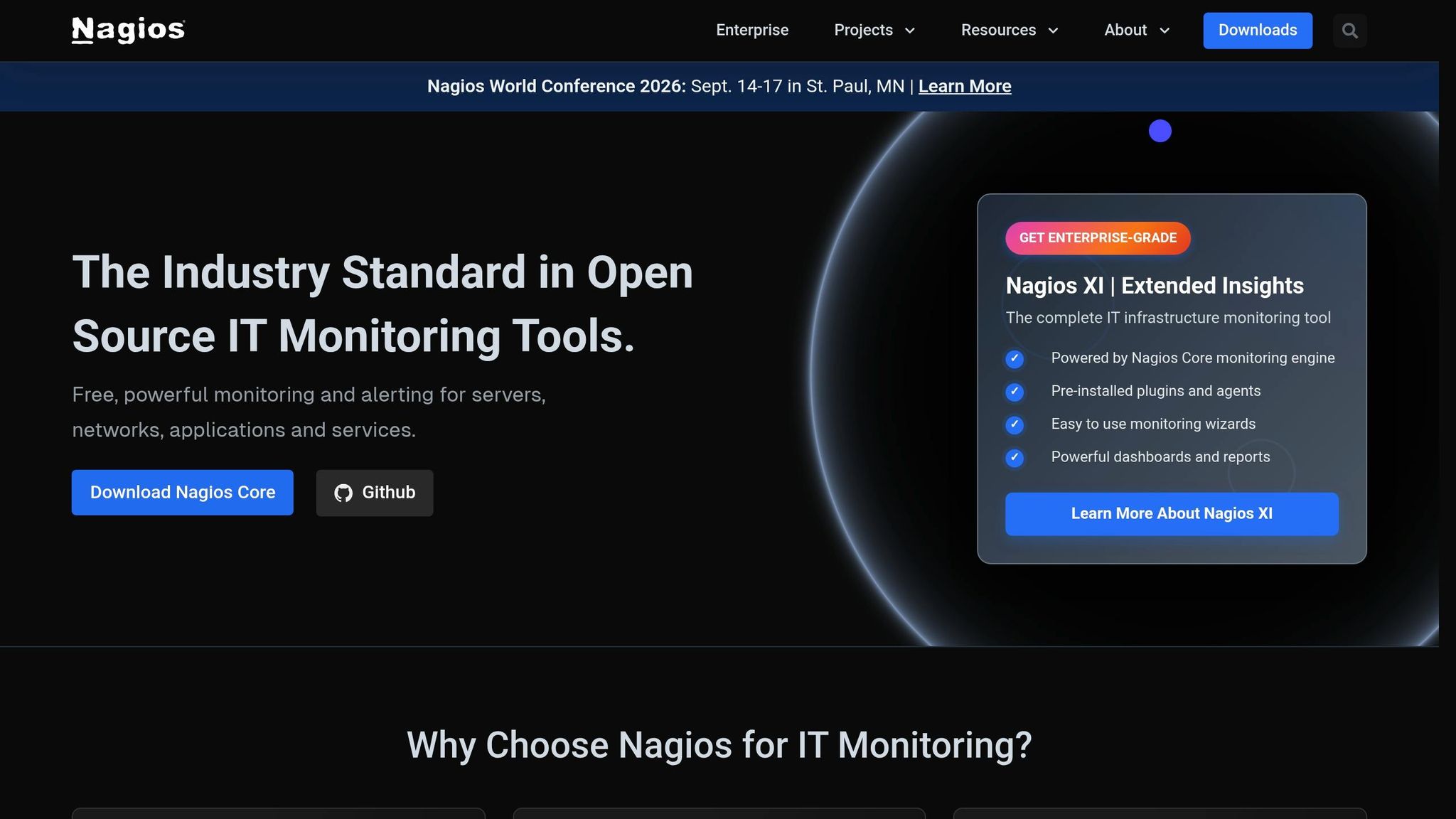
Task: Click the Nagios logo in the header
Action: (128, 30)
